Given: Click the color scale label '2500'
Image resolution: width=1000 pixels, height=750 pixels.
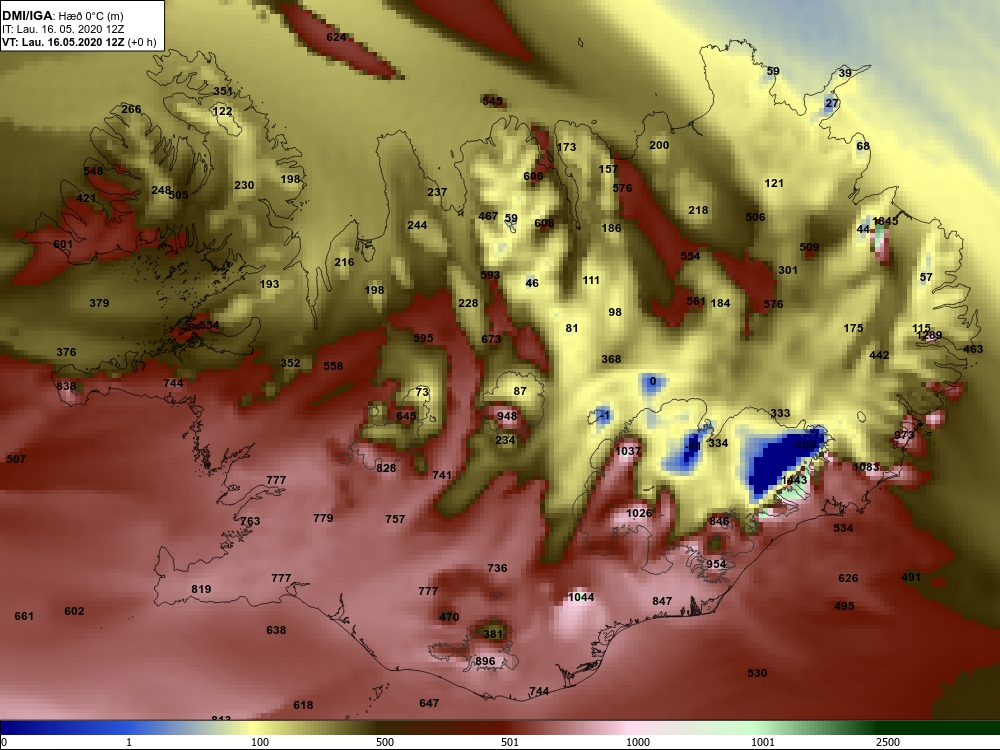Looking at the screenshot, I should (888, 742).
